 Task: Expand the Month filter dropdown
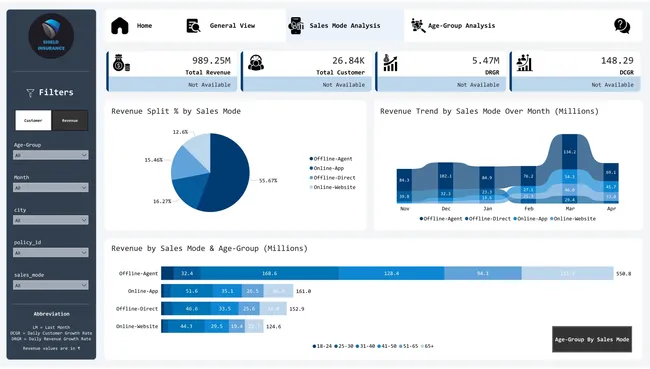[x=51, y=187]
